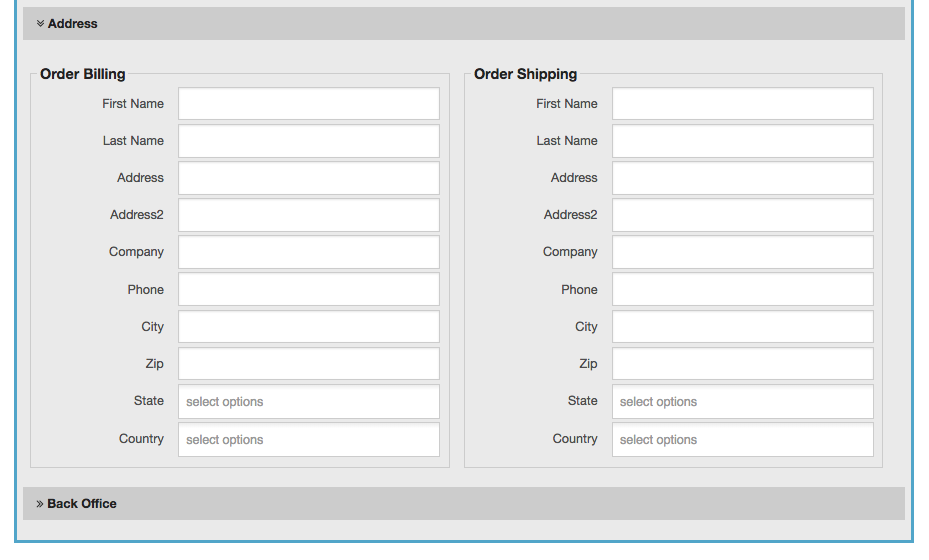The image size is (929, 560).
Task: Open the Order Billing Country dropdown
Action: tap(309, 440)
